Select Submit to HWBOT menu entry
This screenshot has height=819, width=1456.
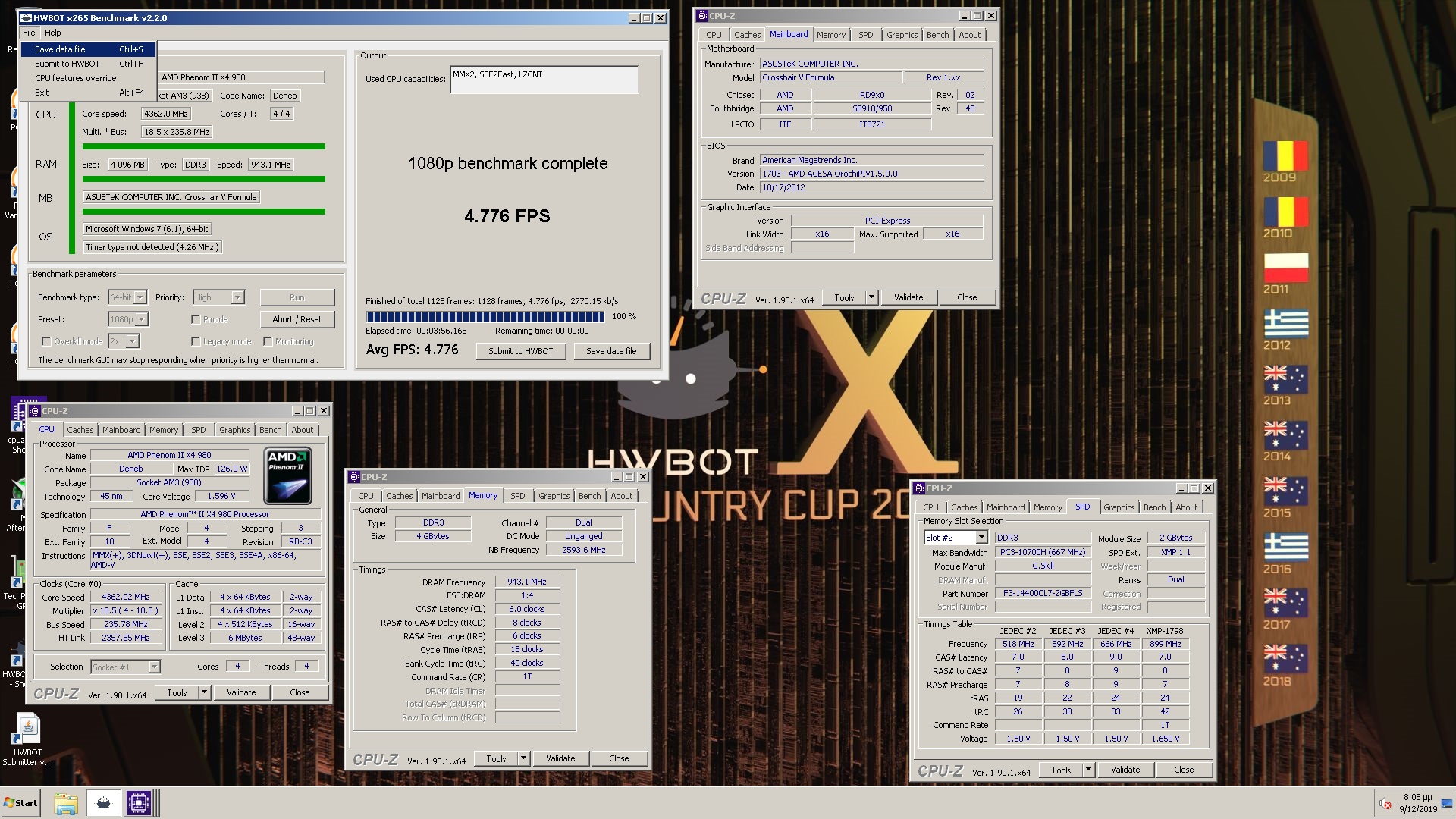tap(89, 64)
